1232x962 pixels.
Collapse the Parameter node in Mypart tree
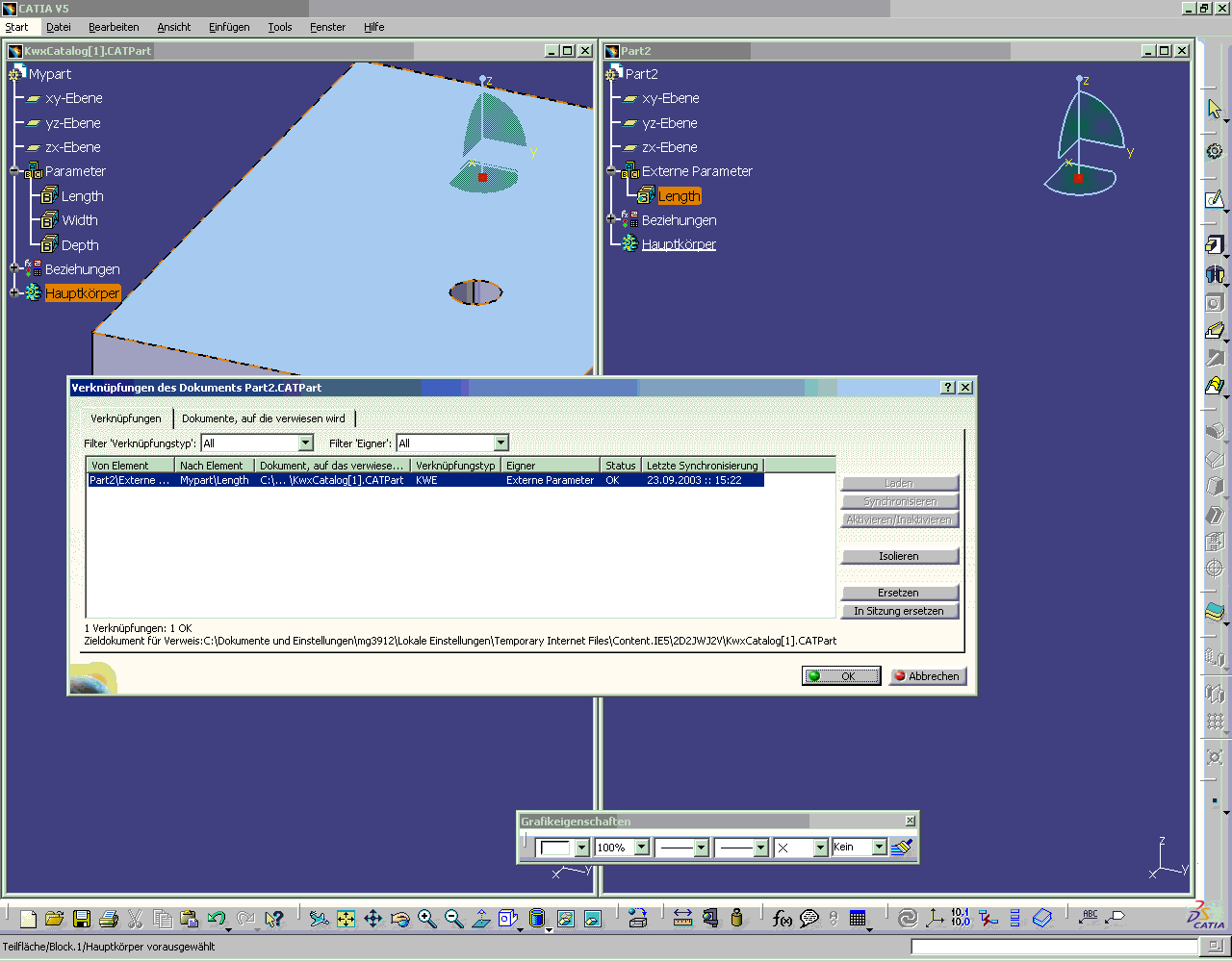(x=15, y=171)
